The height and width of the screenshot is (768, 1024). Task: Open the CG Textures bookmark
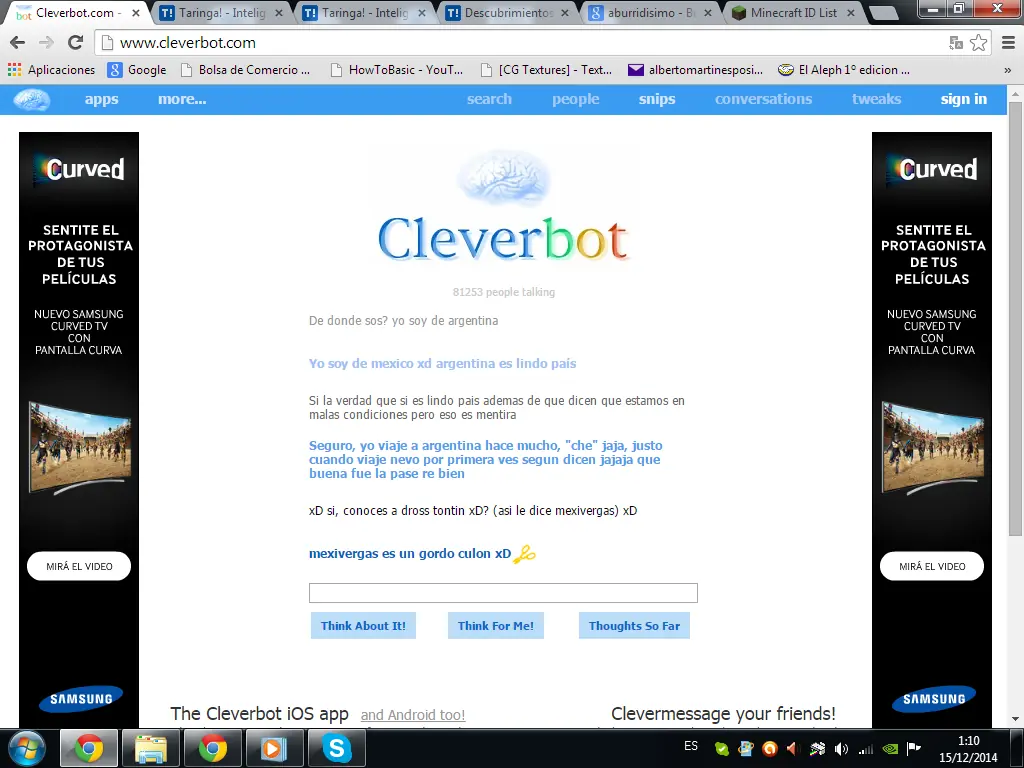[x=547, y=70]
